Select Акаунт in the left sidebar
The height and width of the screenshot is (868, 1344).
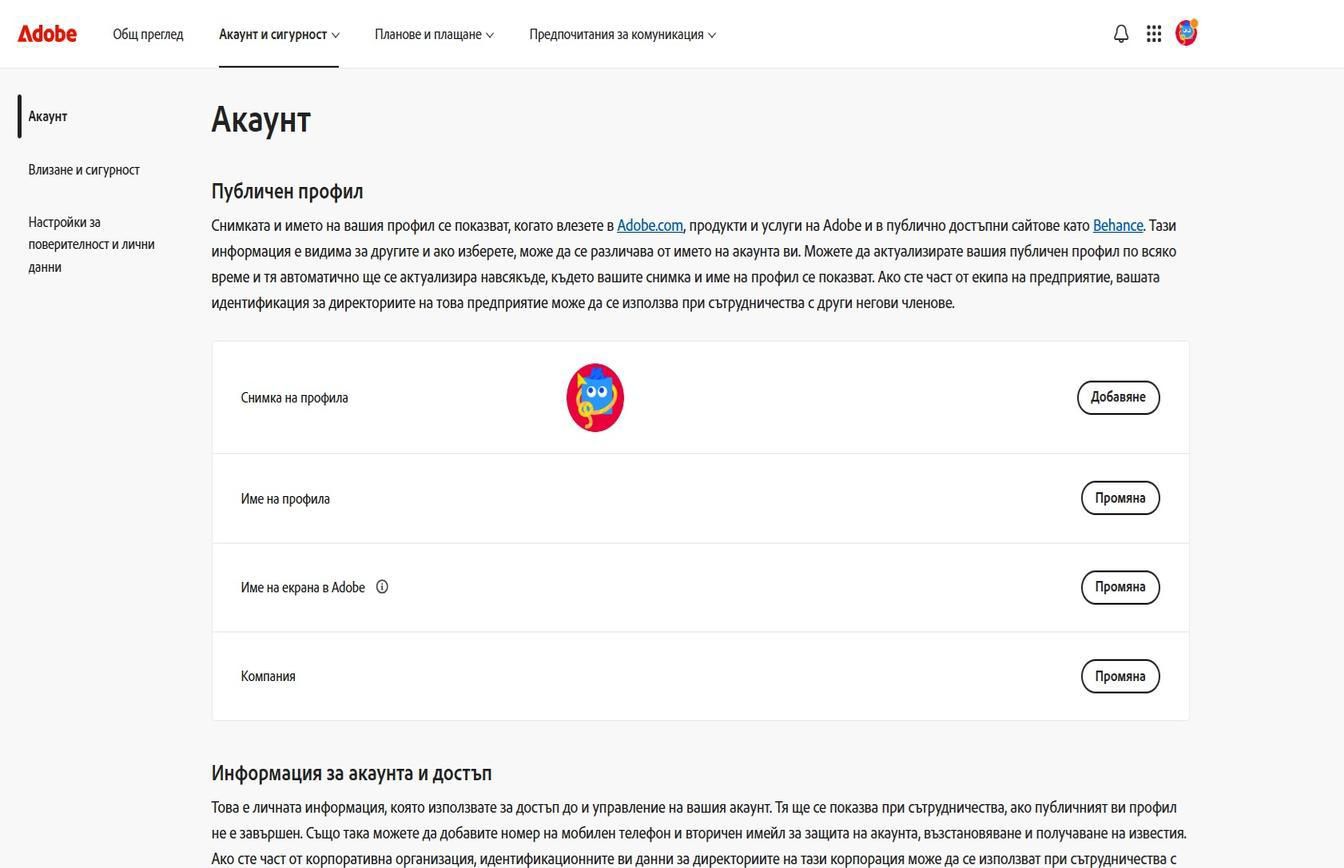[x=47, y=116]
